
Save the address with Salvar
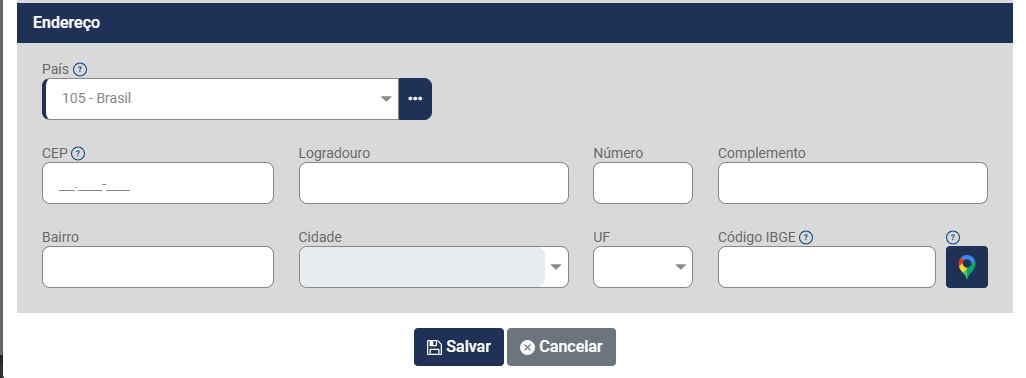(459, 347)
